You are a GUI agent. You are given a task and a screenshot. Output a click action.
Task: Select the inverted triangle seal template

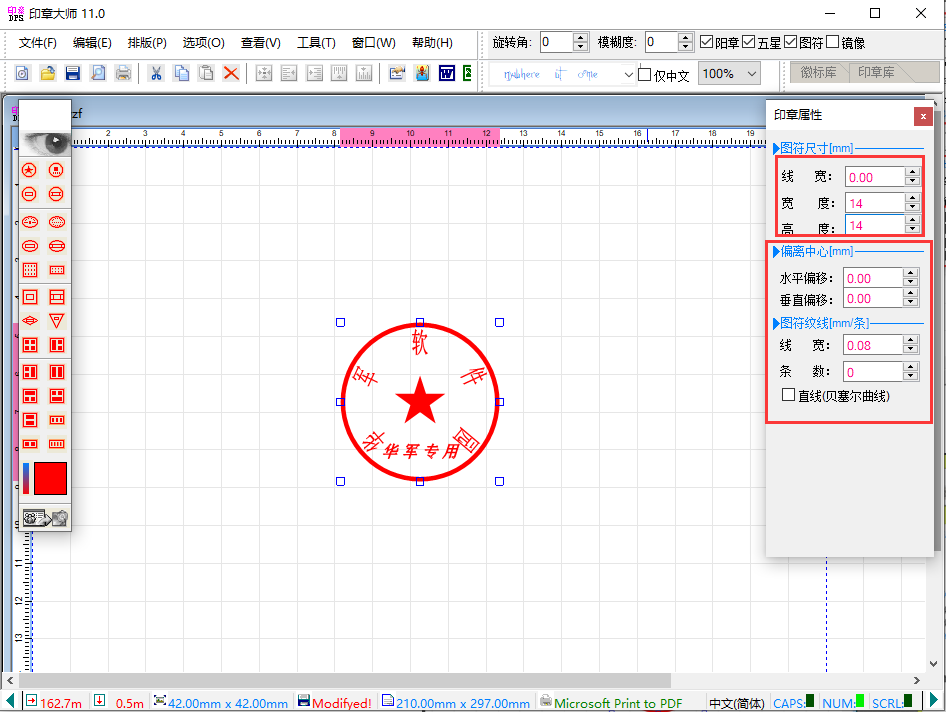click(57, 321)
